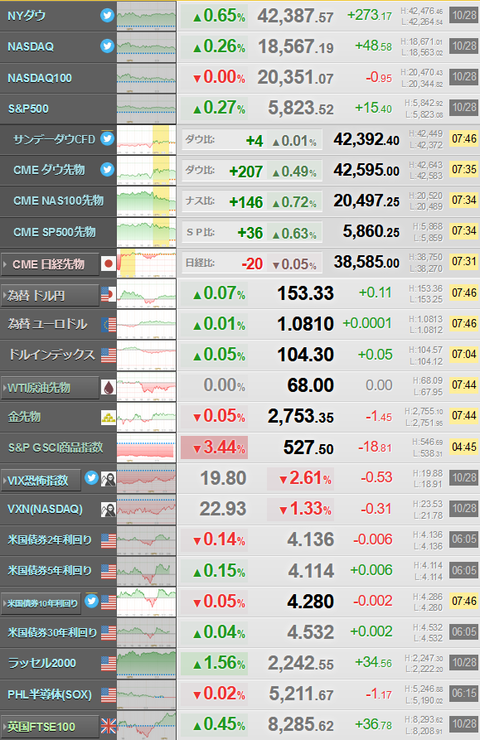Open the ドルインデックス link

(x=51, y=354)
